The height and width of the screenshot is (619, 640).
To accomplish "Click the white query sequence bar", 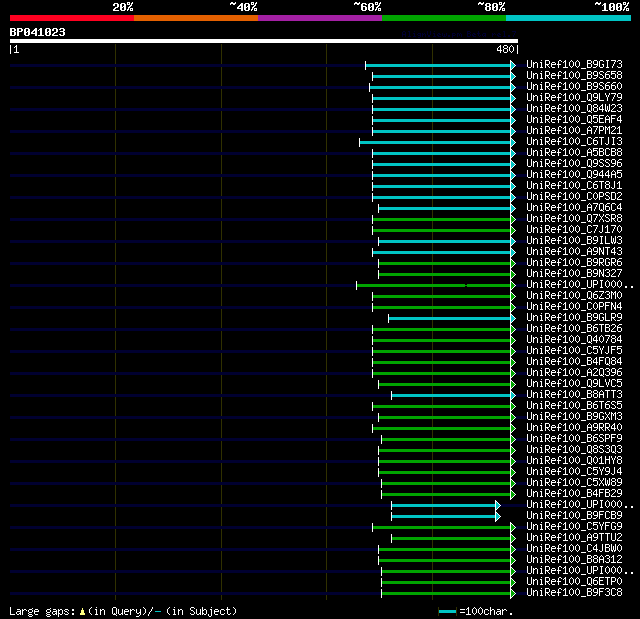I will (264, 41).
